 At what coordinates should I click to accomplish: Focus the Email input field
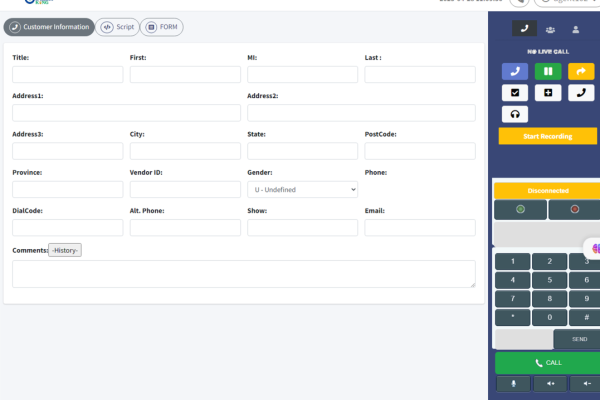tap(420, 228)
